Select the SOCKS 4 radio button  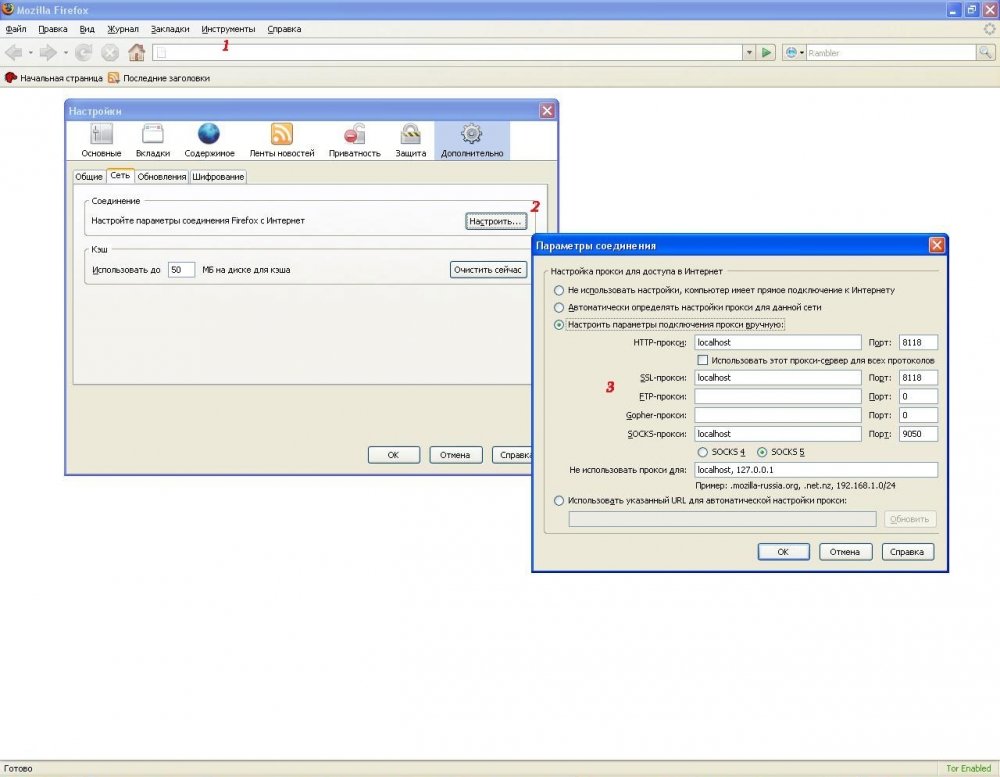702,452
